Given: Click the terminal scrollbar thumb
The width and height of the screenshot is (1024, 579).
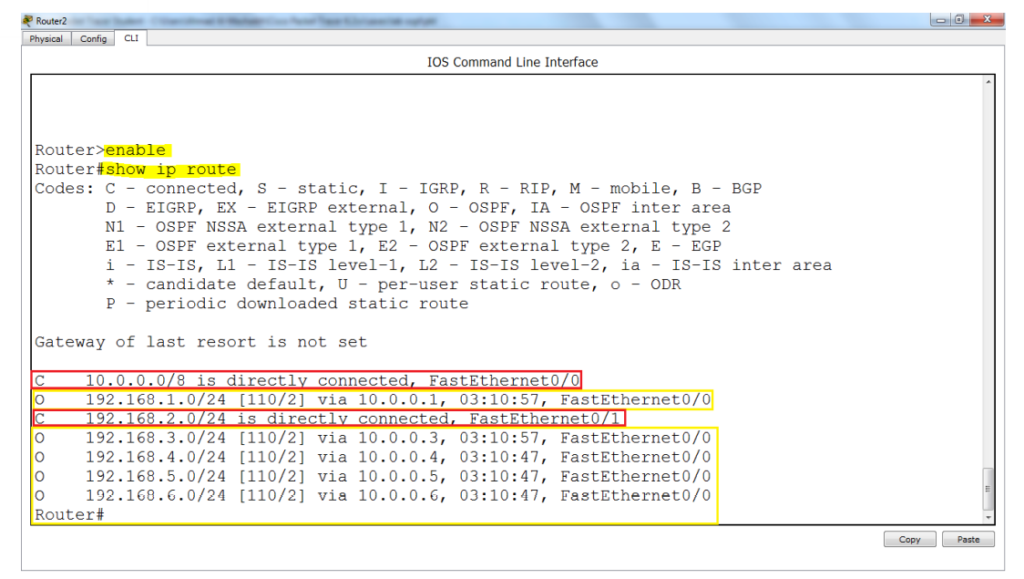Looking at the screenshot, I should 989,489.
